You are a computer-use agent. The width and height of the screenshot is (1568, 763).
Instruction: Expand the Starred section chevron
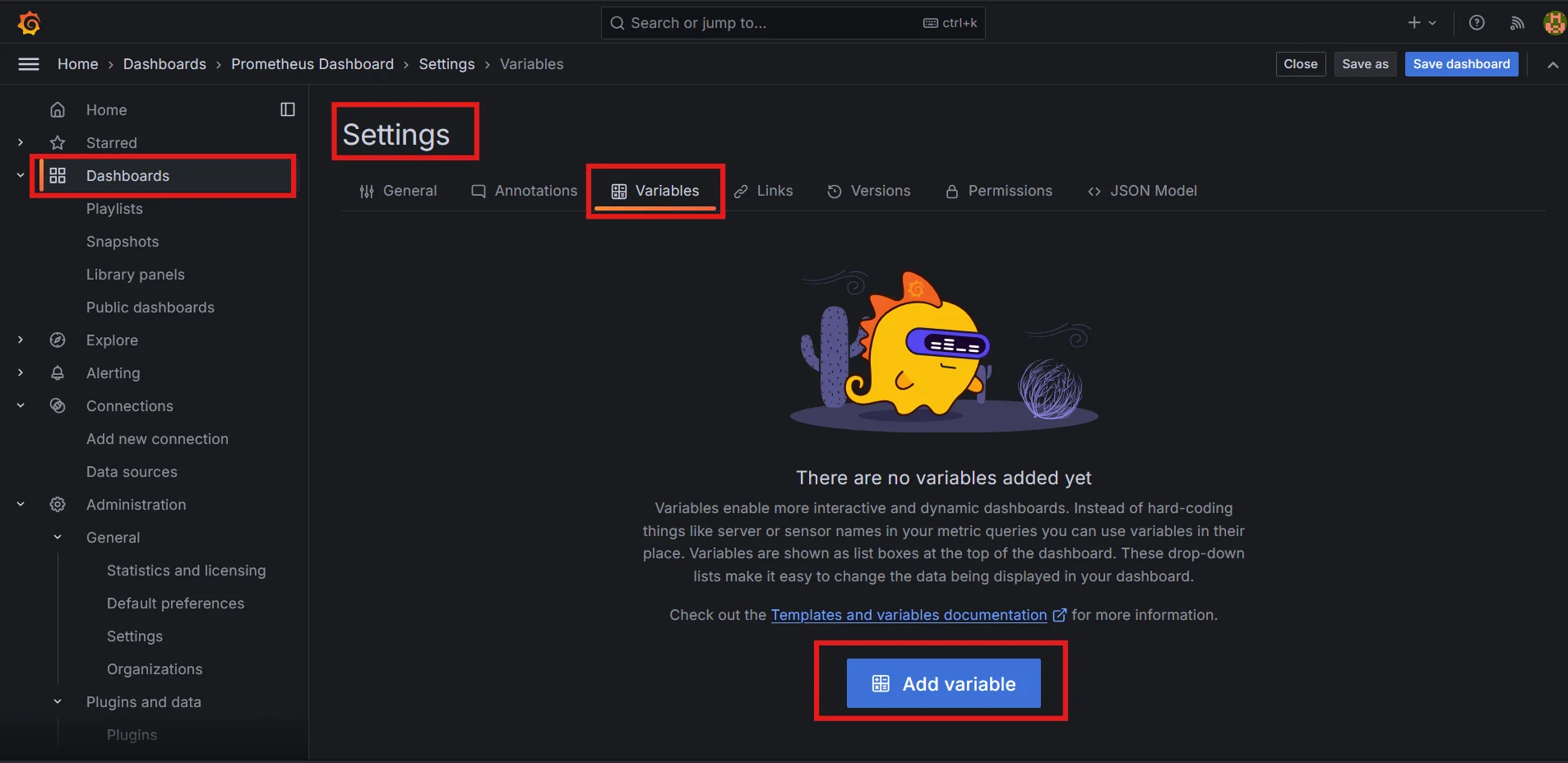21,142
